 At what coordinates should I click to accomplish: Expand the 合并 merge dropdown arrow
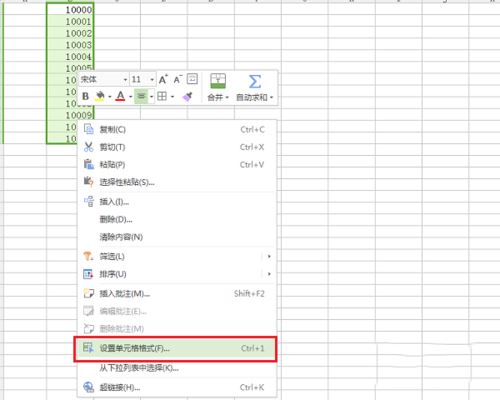(x=227, y=97)
